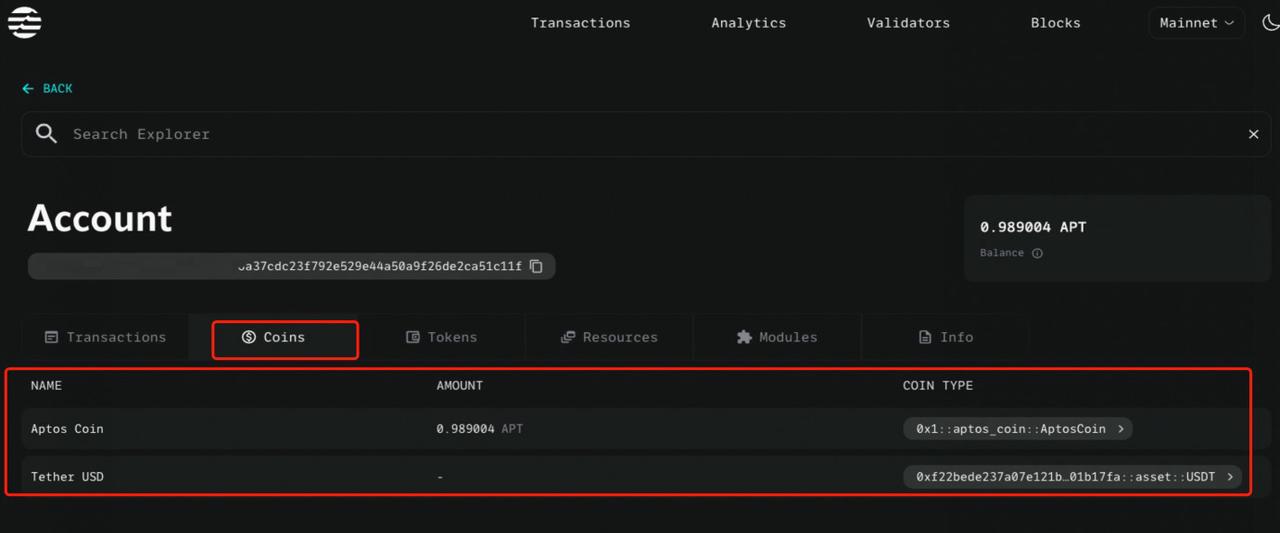This screenshot has width=1280, height=533.
Task: Open the Mainnet network dropdown
Action: (x=1196, y=23)
